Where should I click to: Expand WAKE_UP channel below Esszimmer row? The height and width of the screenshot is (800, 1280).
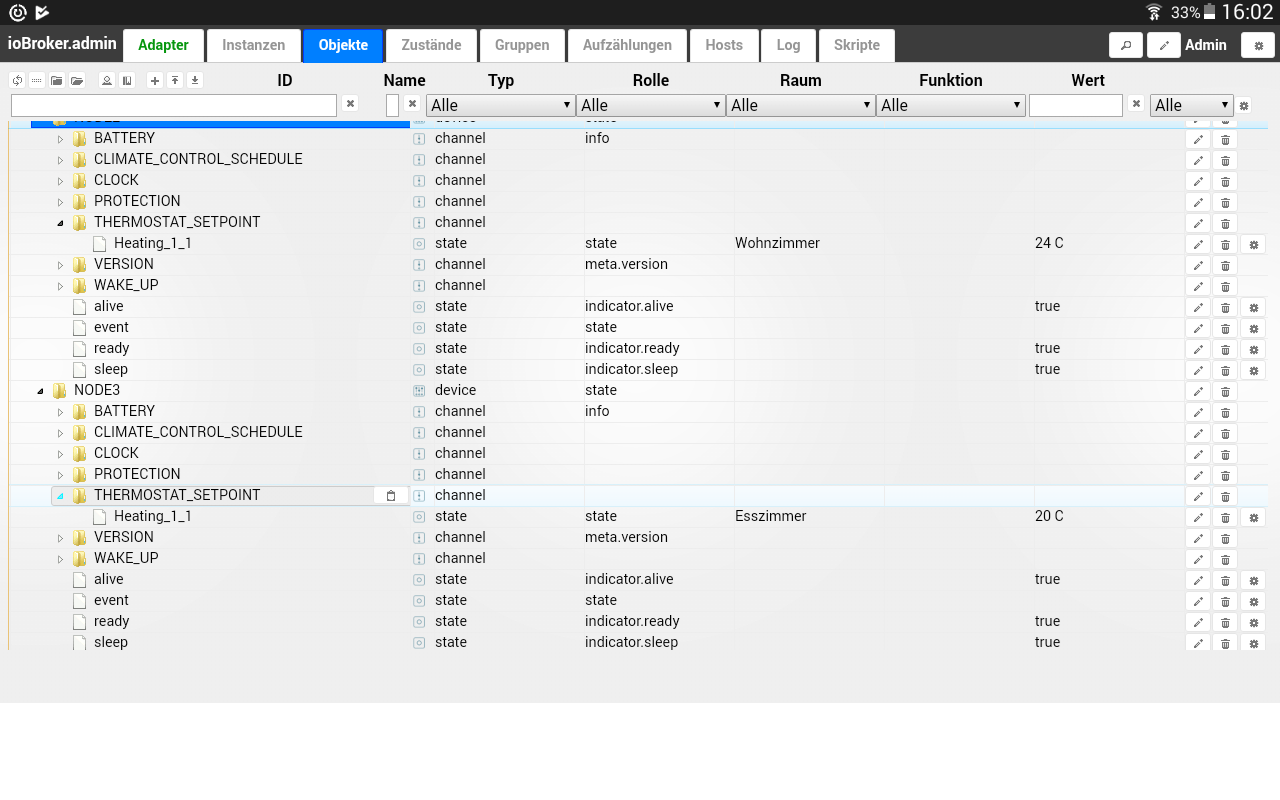(x=60, y=559)
